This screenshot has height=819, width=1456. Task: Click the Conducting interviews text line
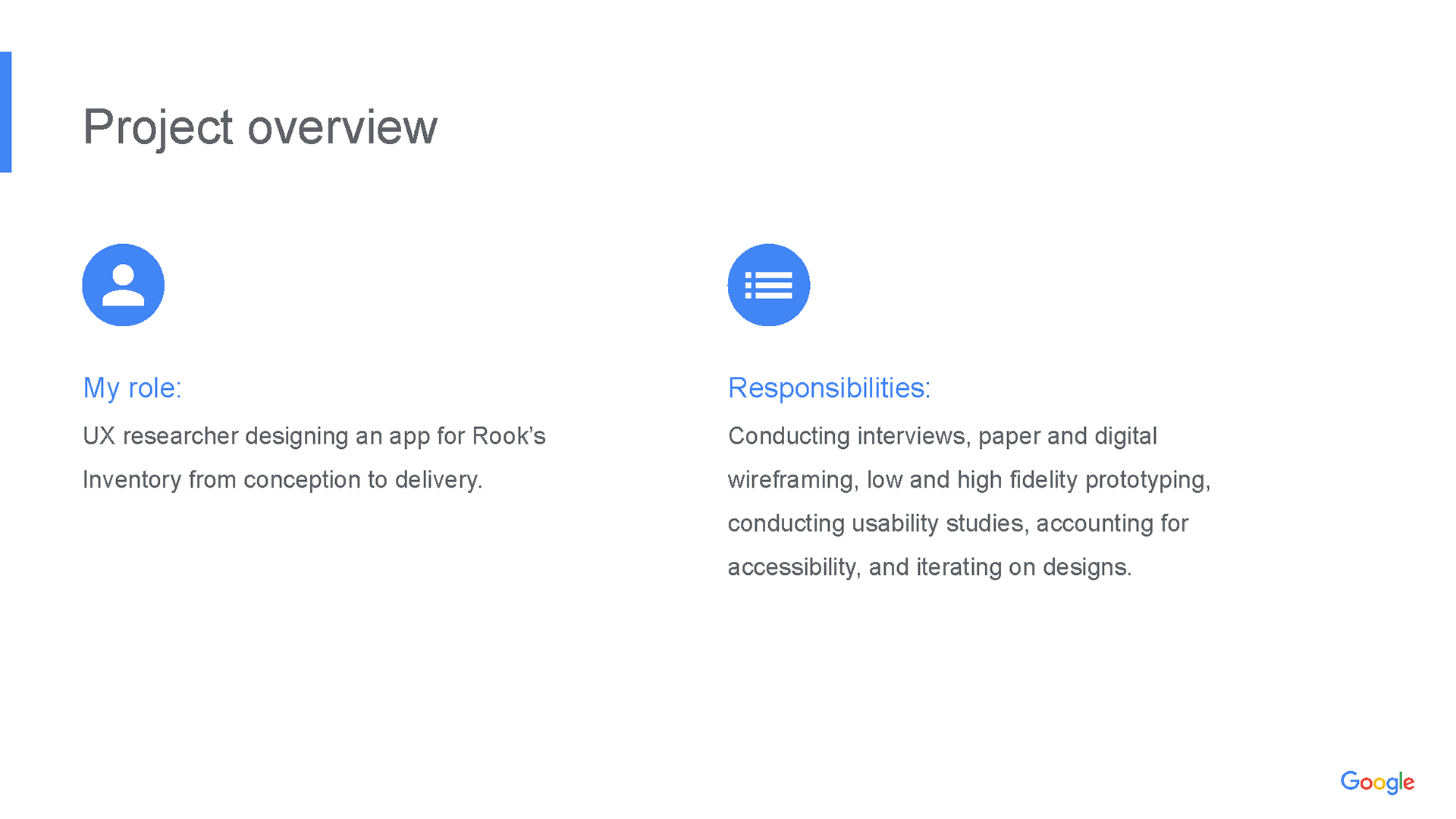click(x=943, y=436)
